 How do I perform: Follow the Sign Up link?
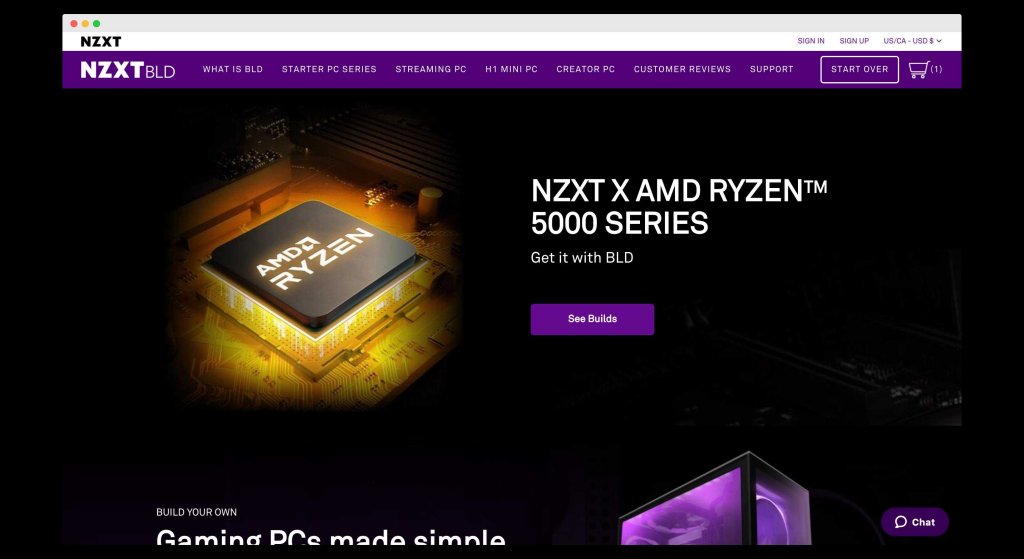(x=854, y=40)
